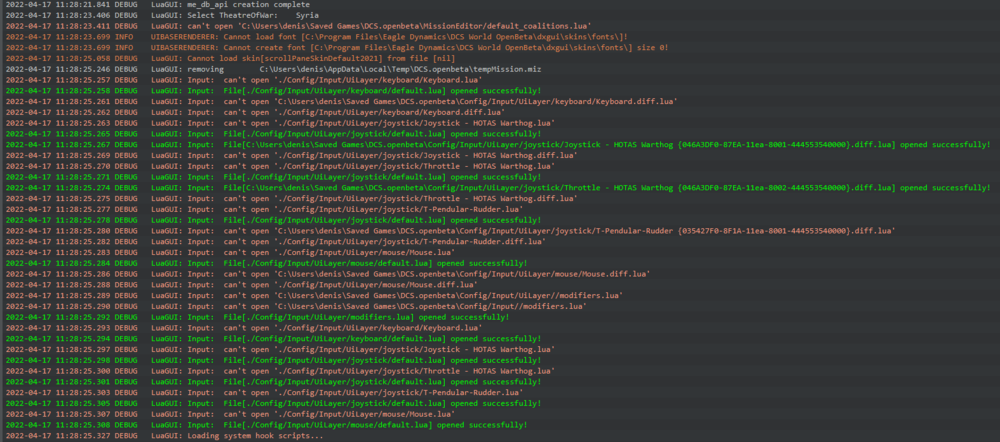Select the 11:28:25.297 Joystick HOTAS Warthog.lua line
The image size is (1000, 442).
pos(280,350)
